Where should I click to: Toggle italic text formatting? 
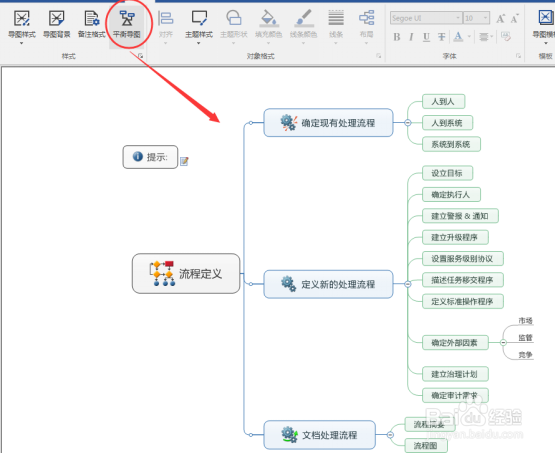[x=411, y=37]
